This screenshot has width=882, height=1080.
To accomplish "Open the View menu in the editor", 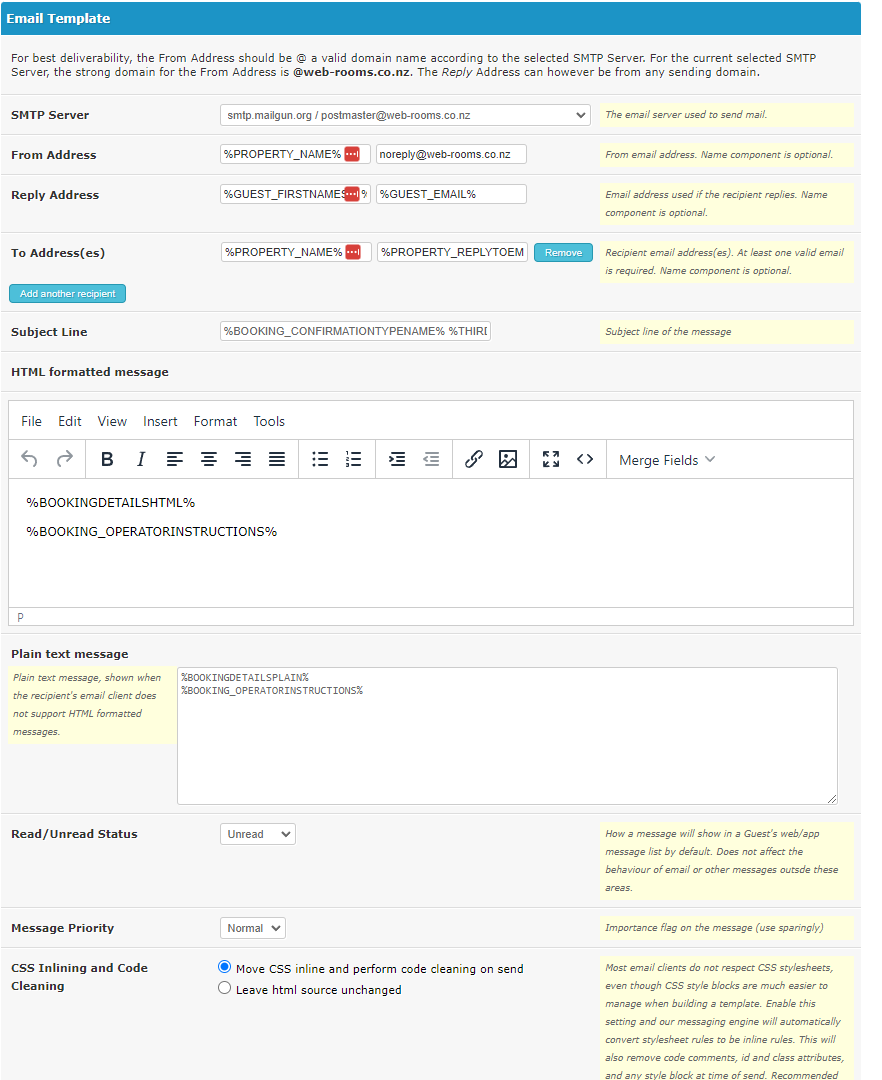I will (112, 422).
